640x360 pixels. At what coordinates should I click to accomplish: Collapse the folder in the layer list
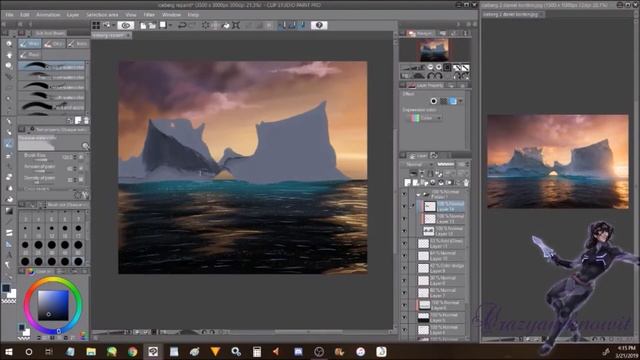coord(418,195)
